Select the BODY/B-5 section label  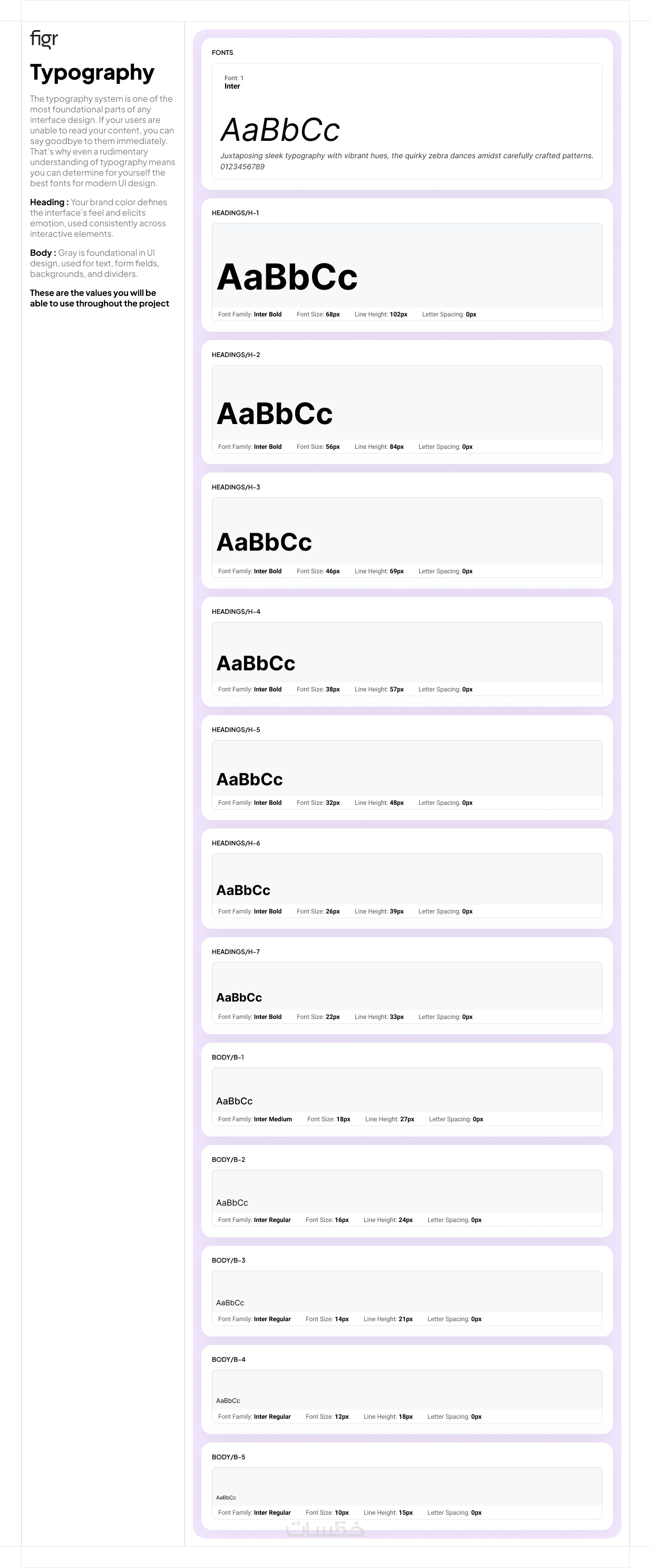pyautogui.click(x=228, y=1457)
